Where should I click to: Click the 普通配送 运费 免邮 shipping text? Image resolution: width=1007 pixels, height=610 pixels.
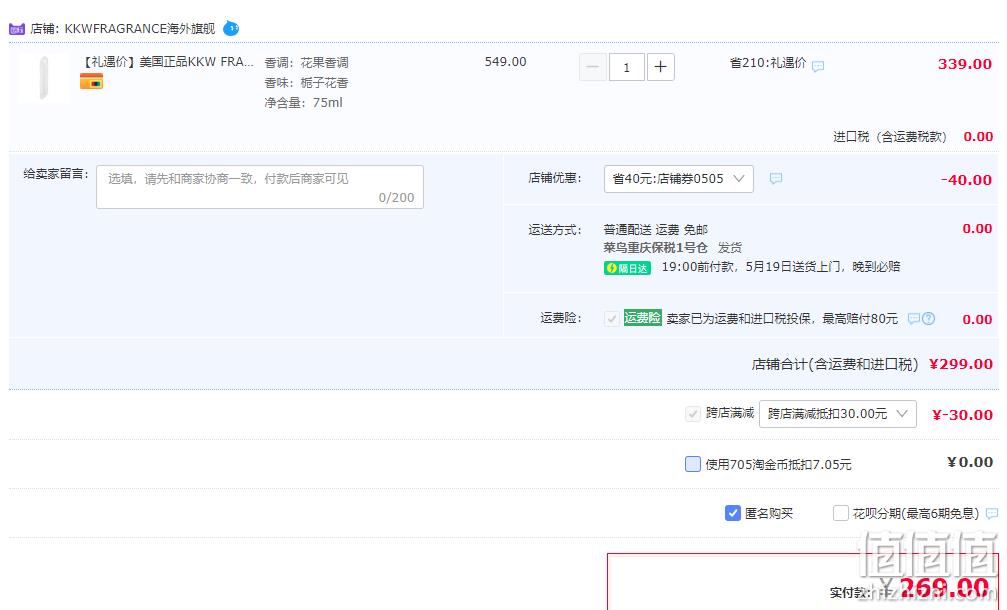(655, 229)
